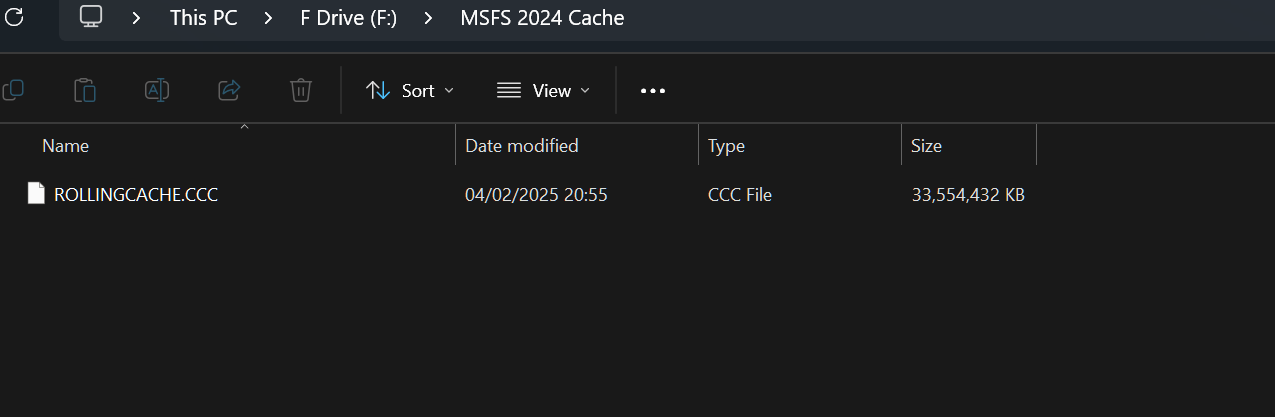Sort by the Name column header
Viewport: 1275px width, 417px height.
click(240, 146)
